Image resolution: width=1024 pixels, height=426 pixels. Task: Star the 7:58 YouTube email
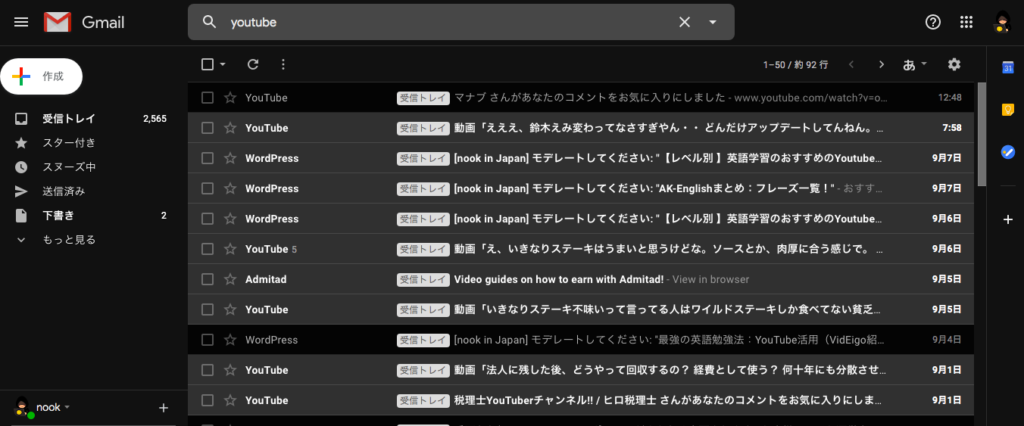pyautogui.click(x=230, y=128)
